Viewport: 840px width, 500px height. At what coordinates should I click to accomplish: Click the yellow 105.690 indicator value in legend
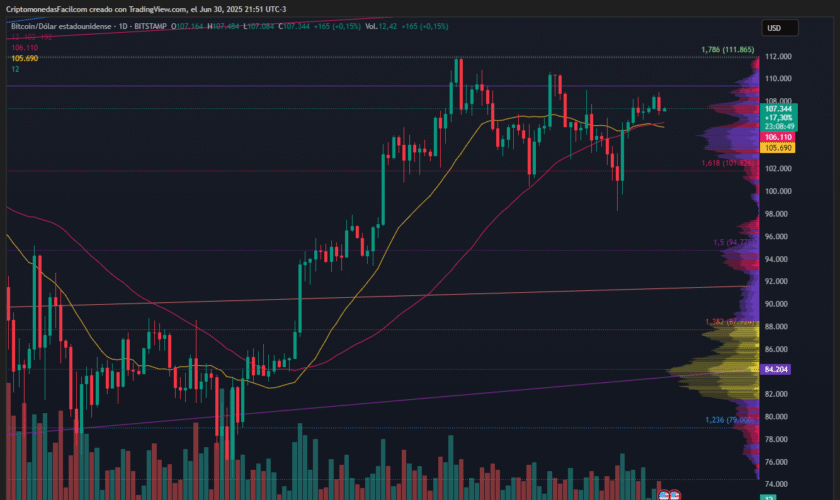25,58
